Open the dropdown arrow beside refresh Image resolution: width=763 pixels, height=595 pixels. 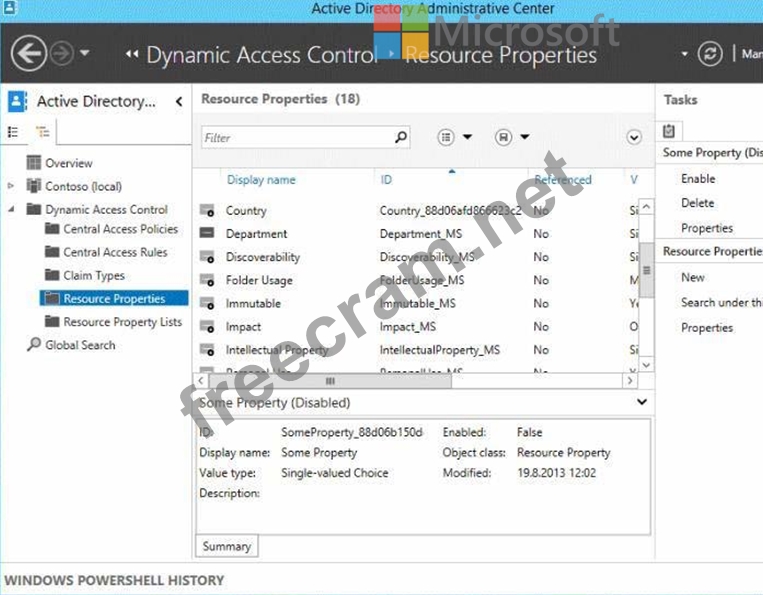[685, 54]
